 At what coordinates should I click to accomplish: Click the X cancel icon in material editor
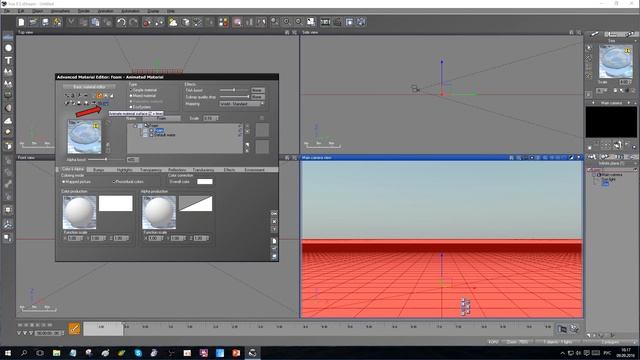tap(274, 222)
